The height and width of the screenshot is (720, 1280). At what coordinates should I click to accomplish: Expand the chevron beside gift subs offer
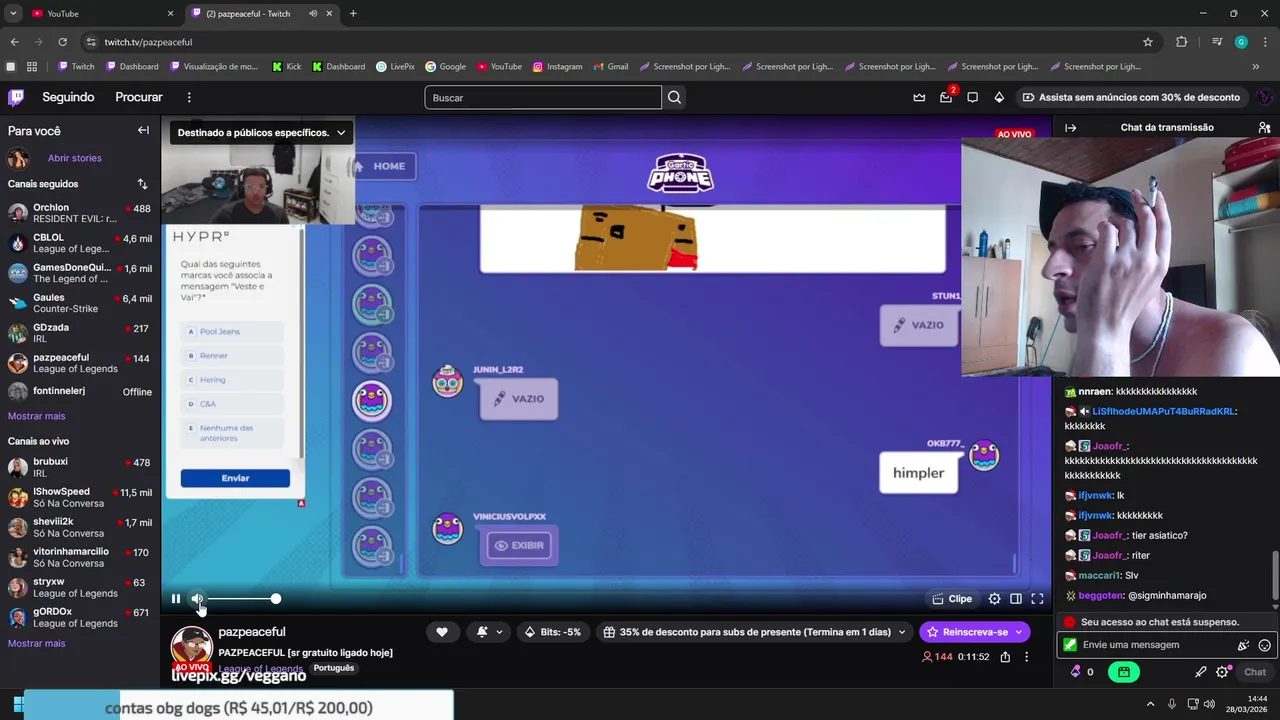coord(902,632)
